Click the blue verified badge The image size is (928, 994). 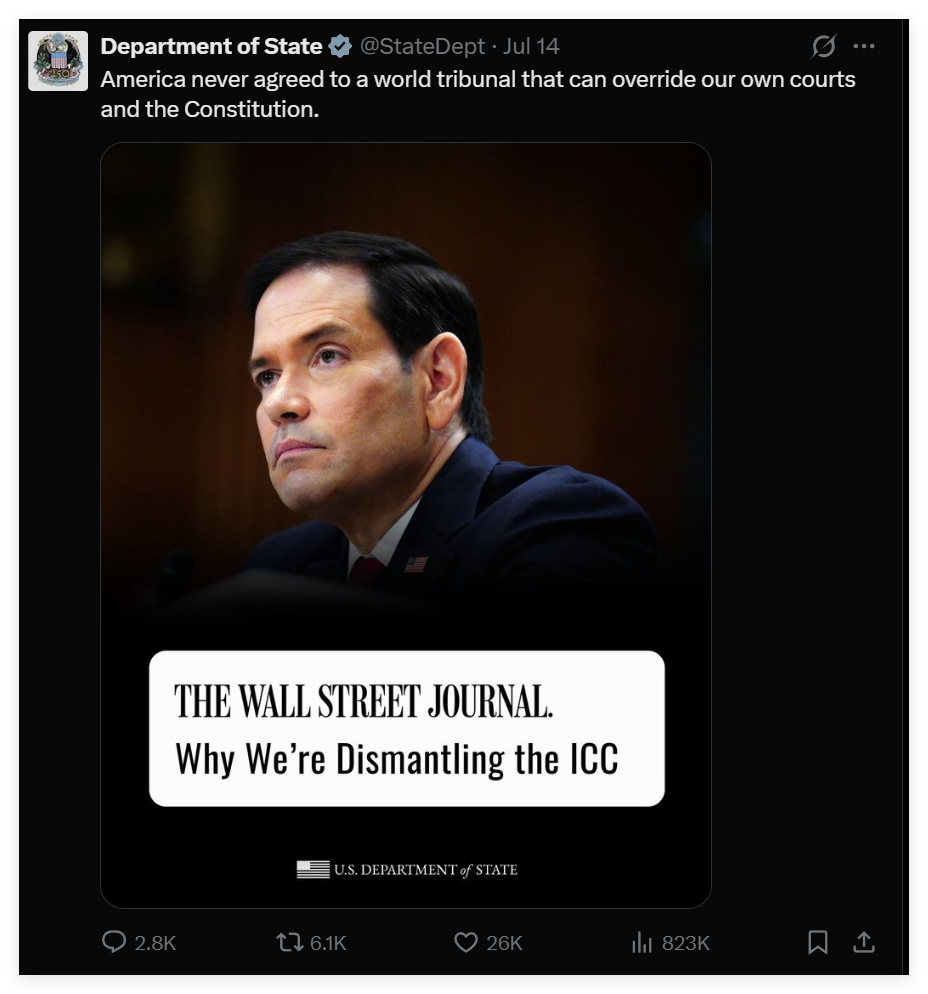[340, 46]
